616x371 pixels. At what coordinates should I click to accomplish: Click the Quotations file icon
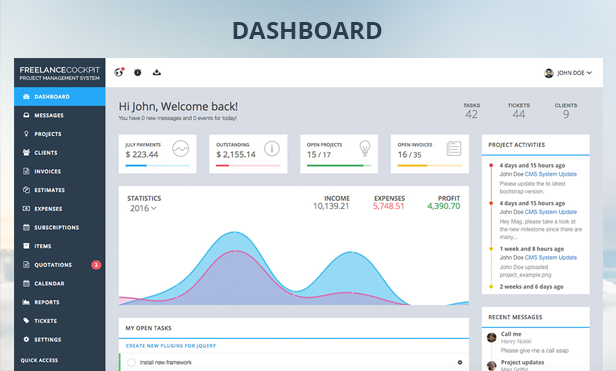tap(26, 264)
